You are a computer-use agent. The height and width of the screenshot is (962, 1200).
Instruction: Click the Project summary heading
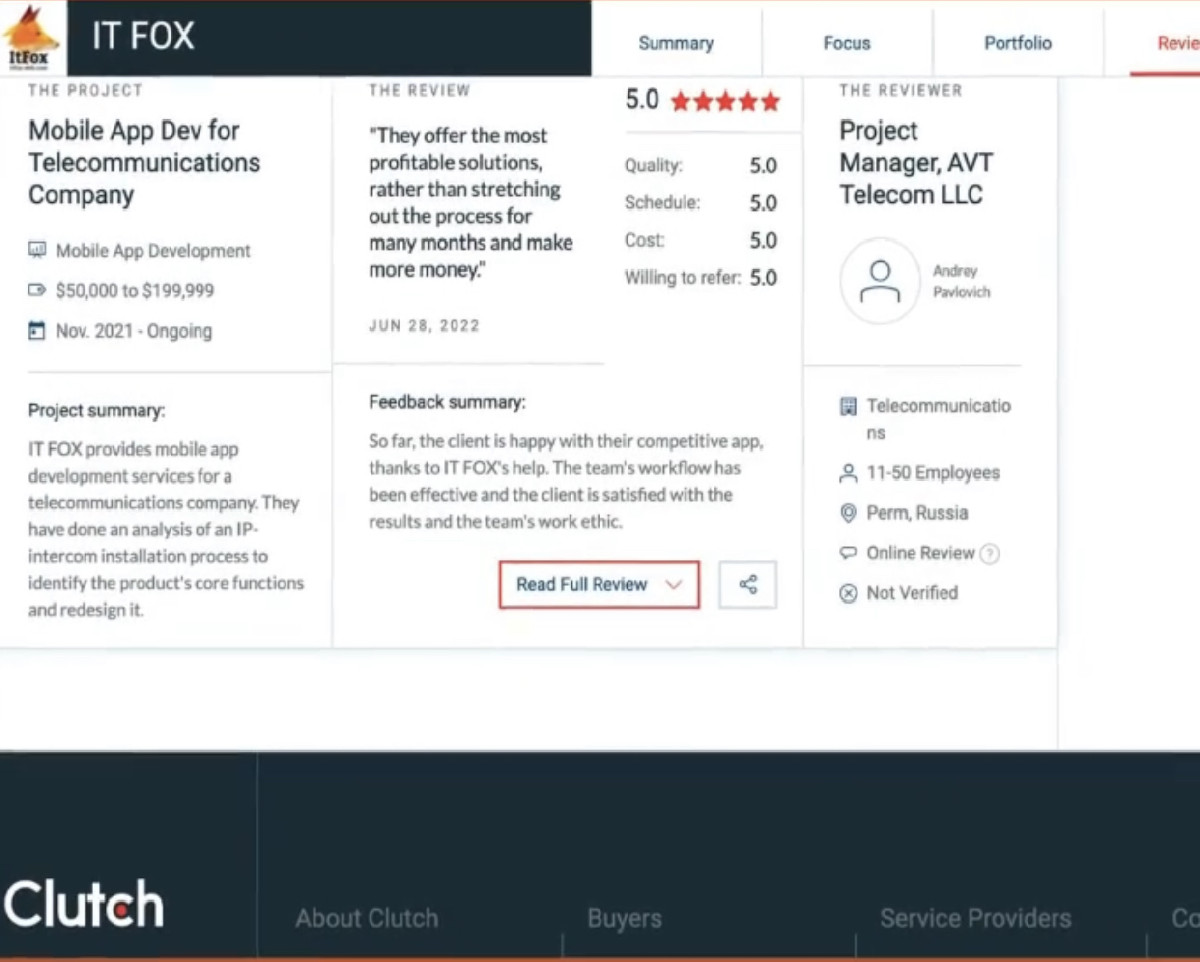(97, 411)
